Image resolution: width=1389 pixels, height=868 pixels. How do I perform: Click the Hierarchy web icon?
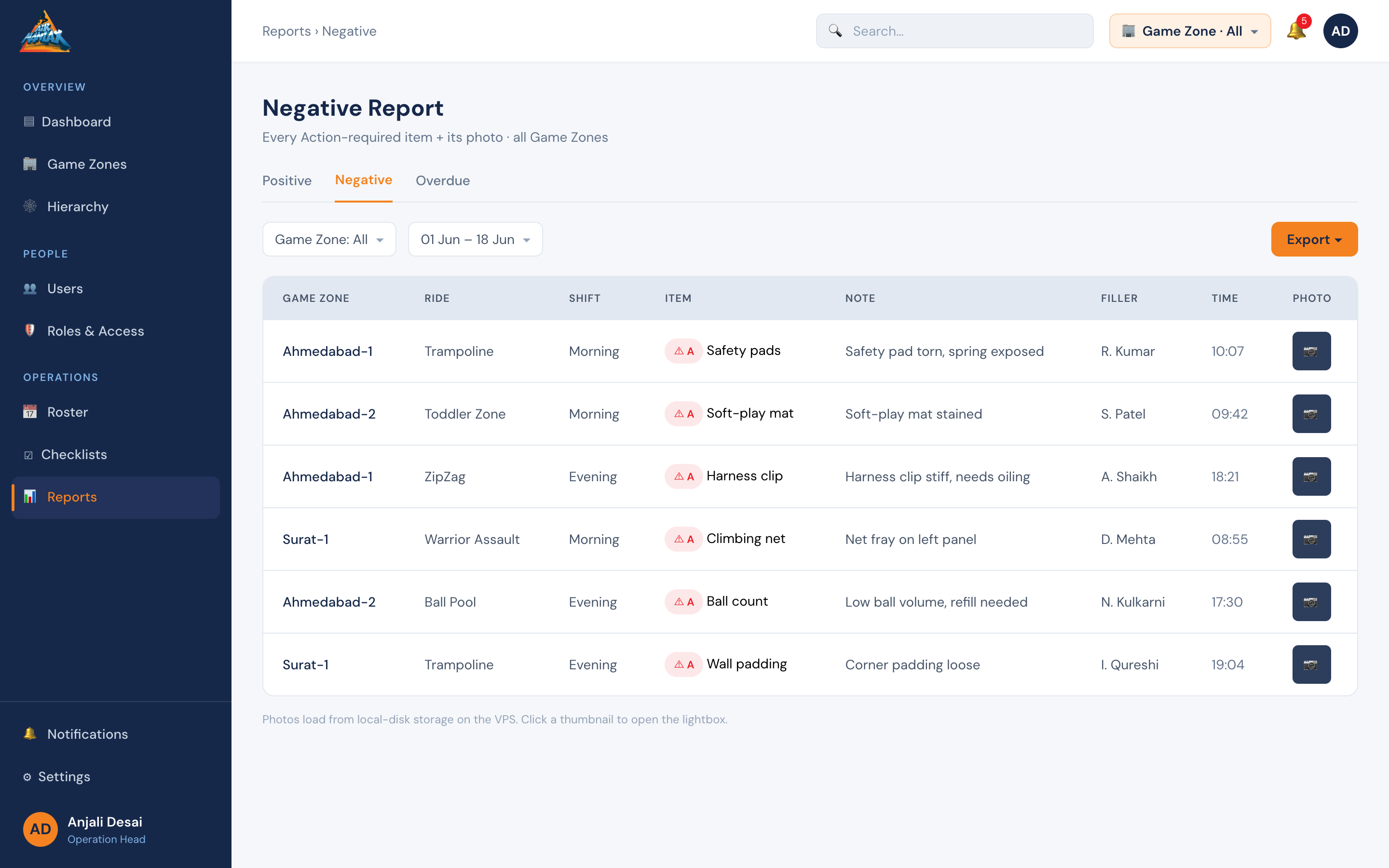pyautogui.click(x=30, y=206)
